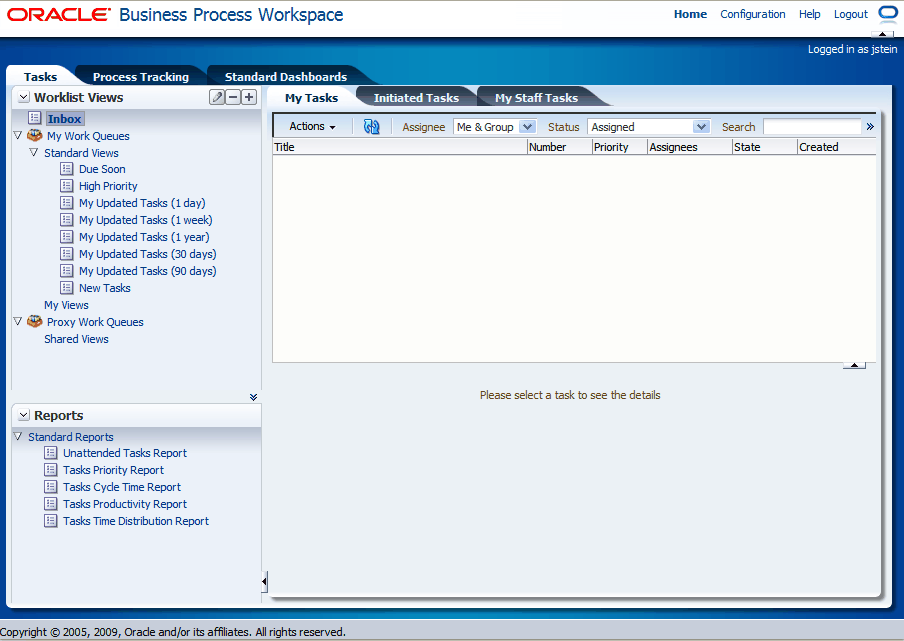904x641 pixels.
Task: Collapse the Standard Reports tree node
Action: coord(18,436)
